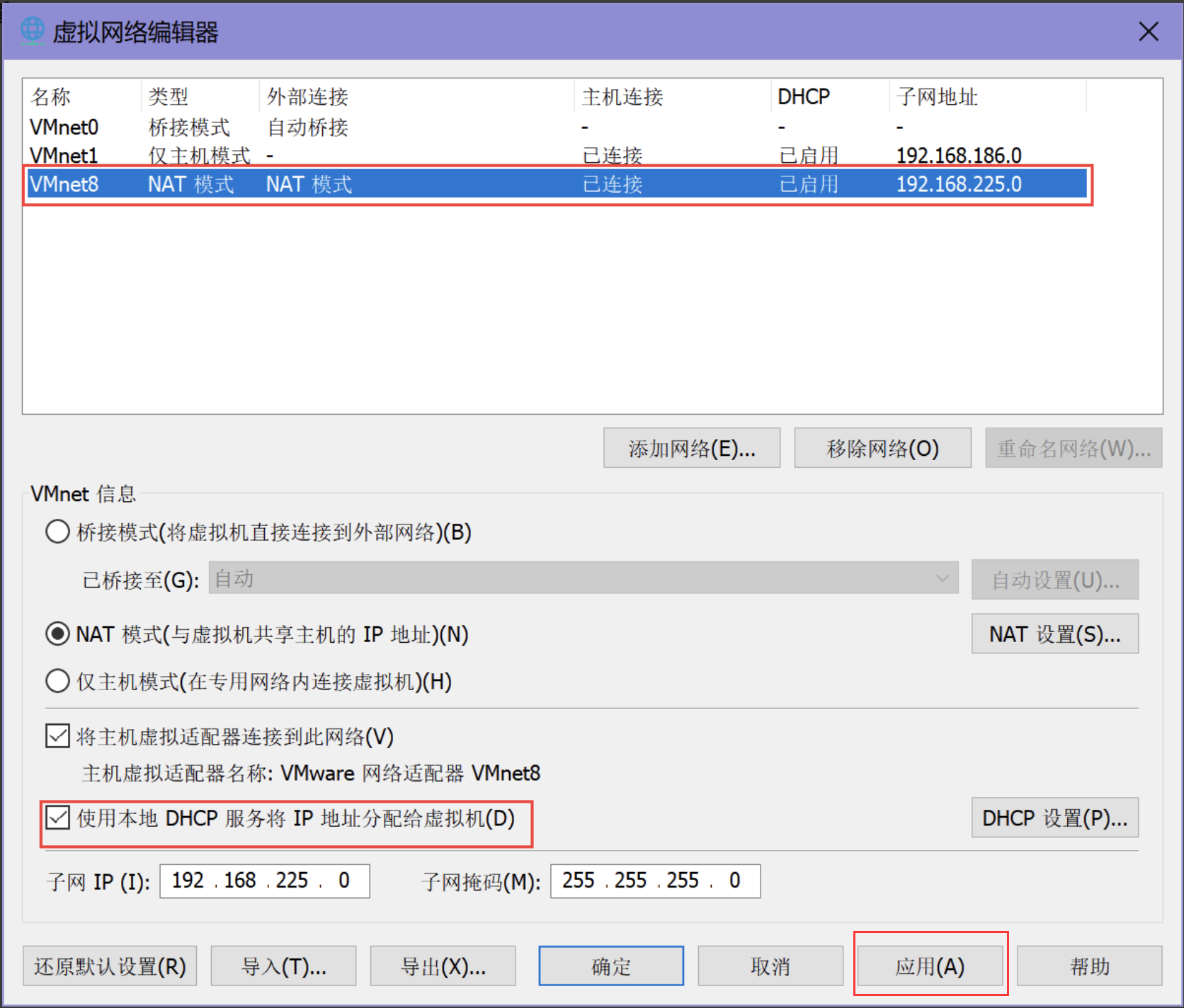The image size is (1184, 1008).
Task: Click 移除网络(O) button
Action: tap(882, 448)
